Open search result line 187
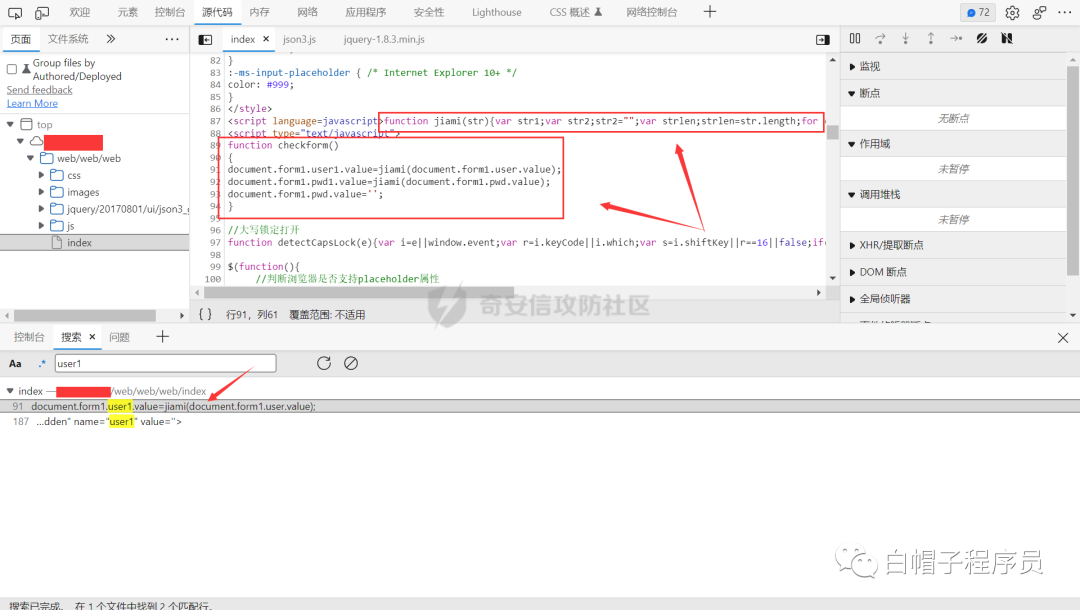The width and height of the screenshot is (1080, 610). 540,421
